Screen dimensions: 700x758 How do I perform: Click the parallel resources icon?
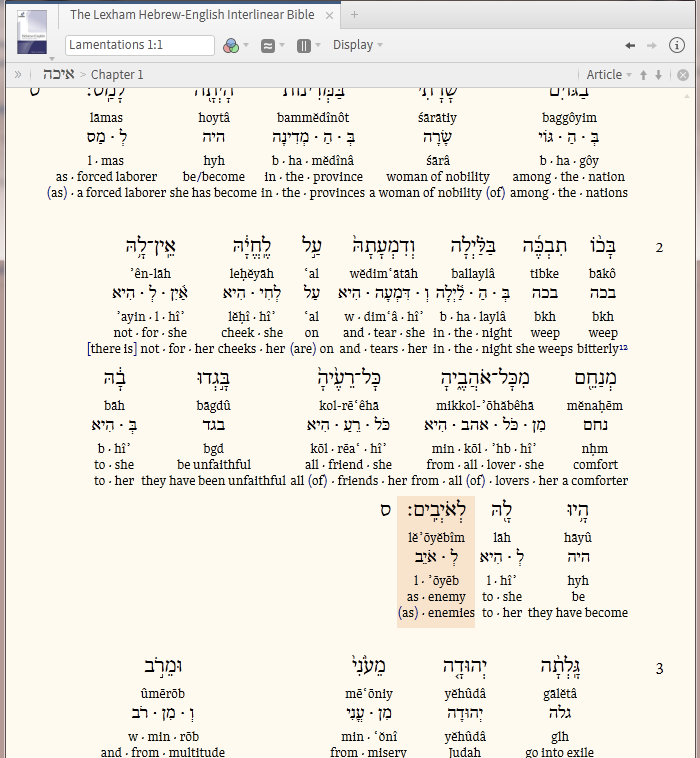click(267, 45)
